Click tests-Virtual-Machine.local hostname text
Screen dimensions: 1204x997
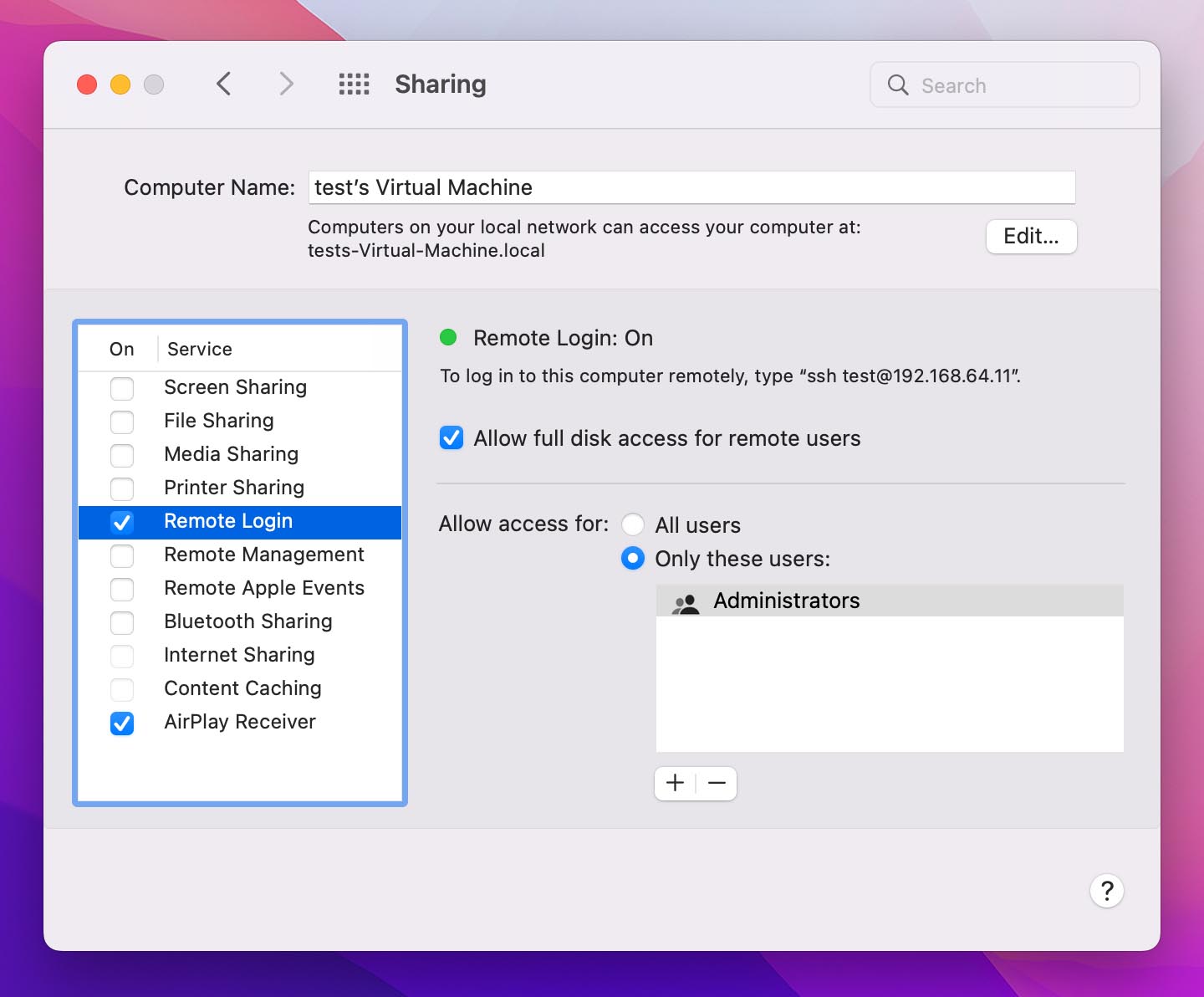click(x=426, y=251)
